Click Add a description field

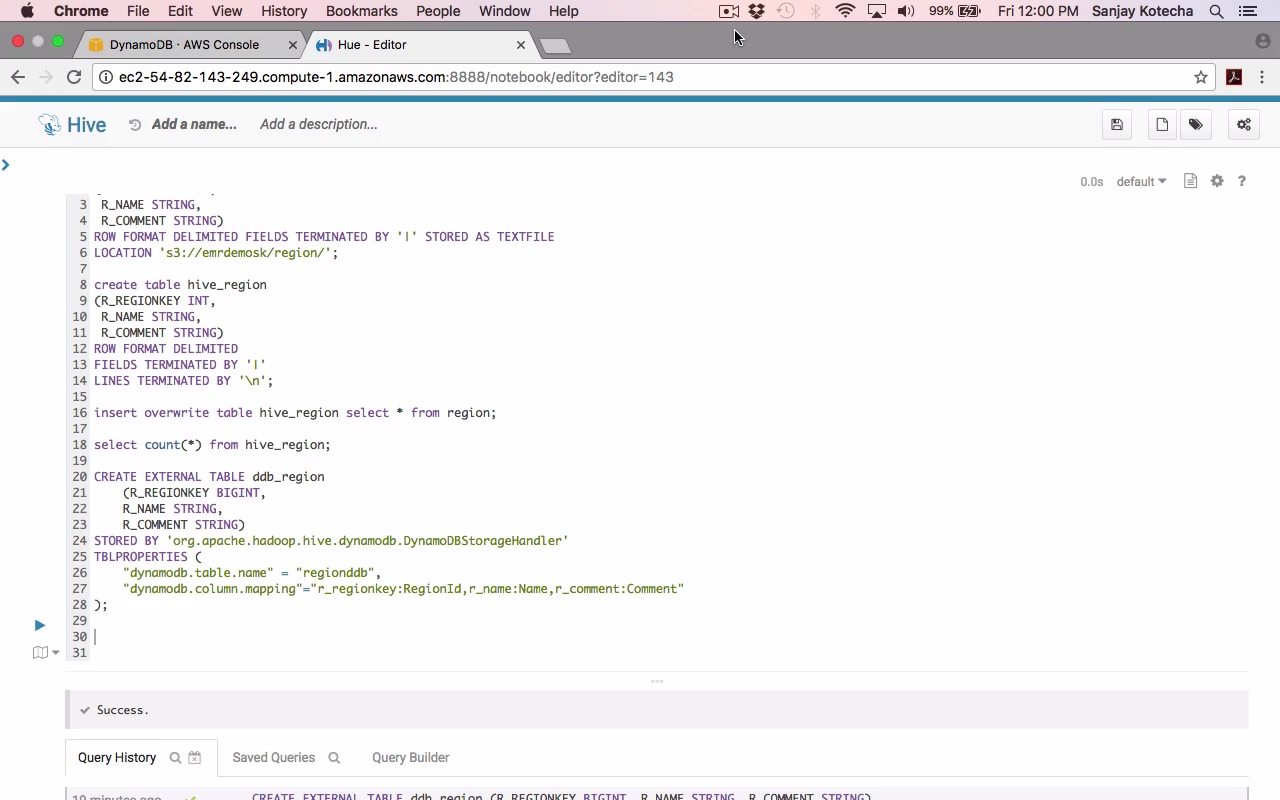[318, 125]
